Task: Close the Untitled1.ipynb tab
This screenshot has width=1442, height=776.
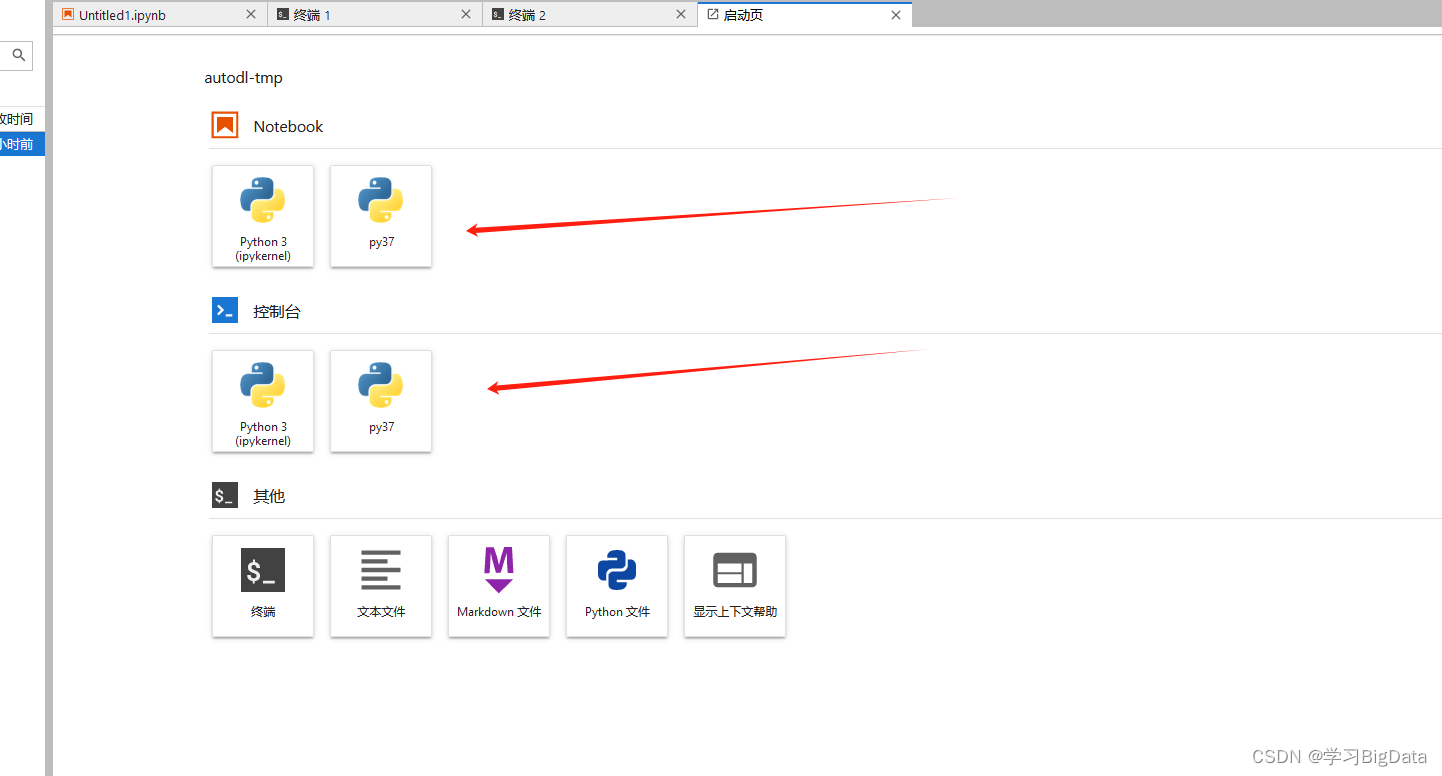Action: click(251, 15)
